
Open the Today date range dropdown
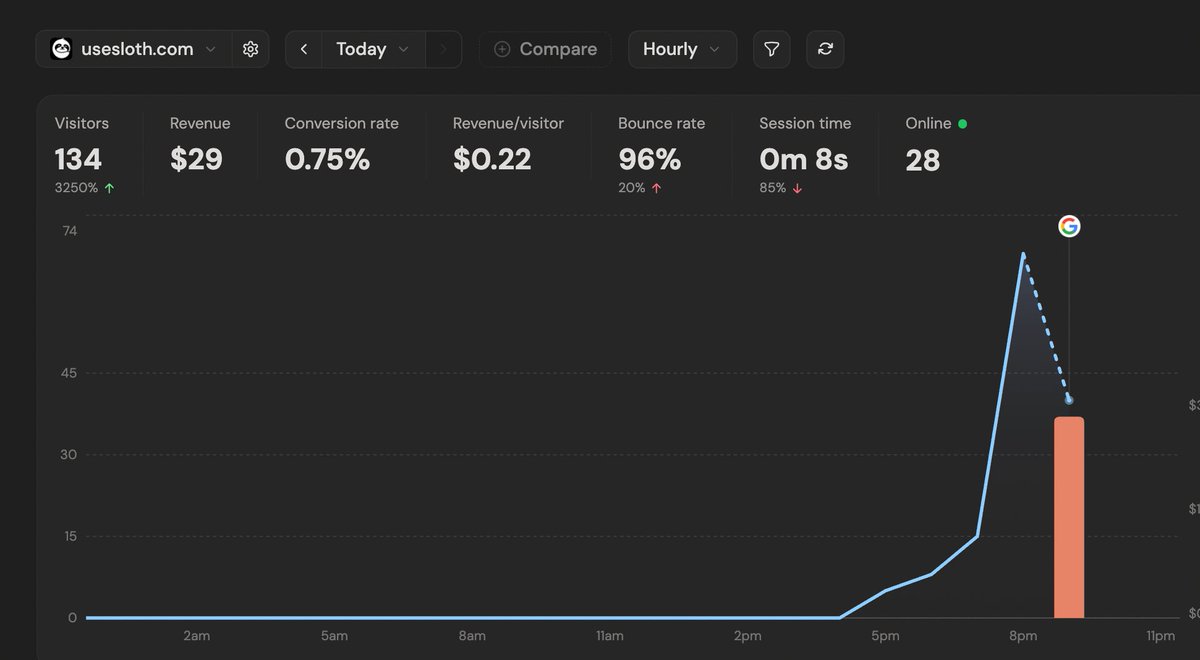373,49
